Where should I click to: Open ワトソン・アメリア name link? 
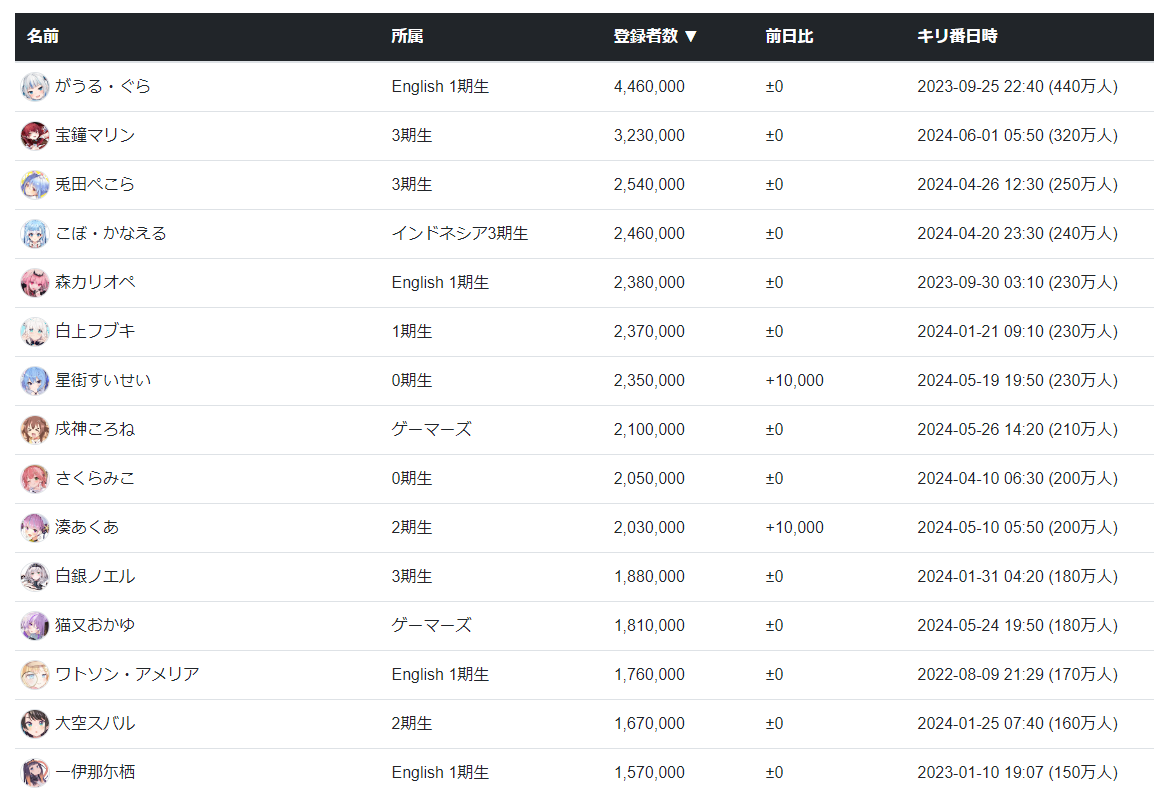pyautogui.click(x=127, y=674)
